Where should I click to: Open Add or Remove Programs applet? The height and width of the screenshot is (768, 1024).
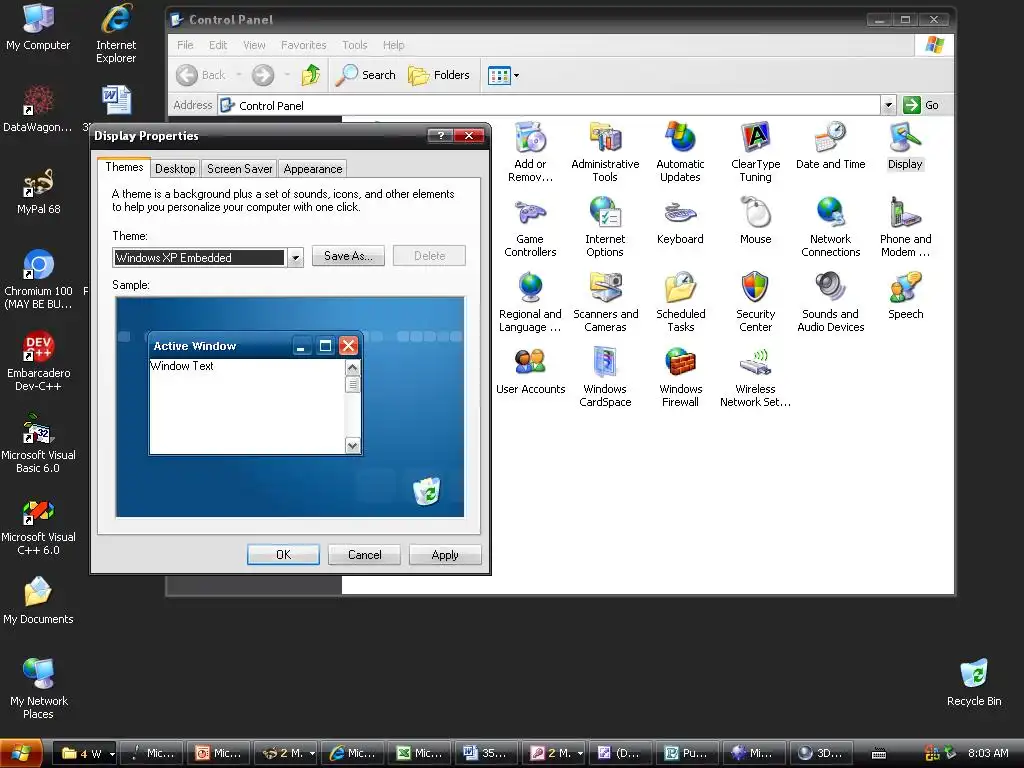tap(530, 152)
